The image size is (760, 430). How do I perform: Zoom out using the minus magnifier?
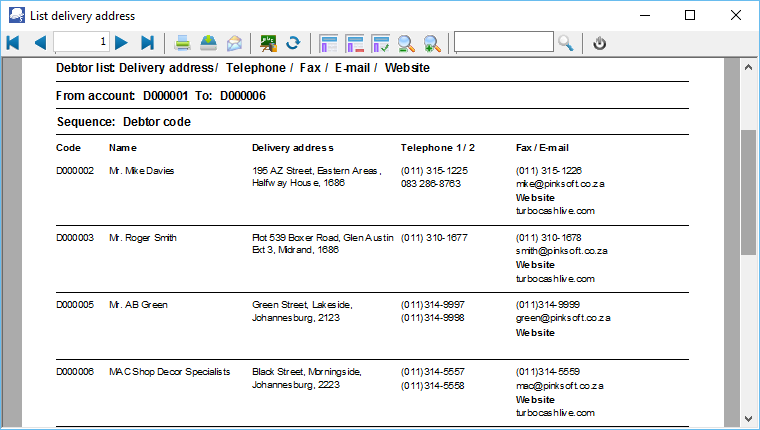(407, 42)
